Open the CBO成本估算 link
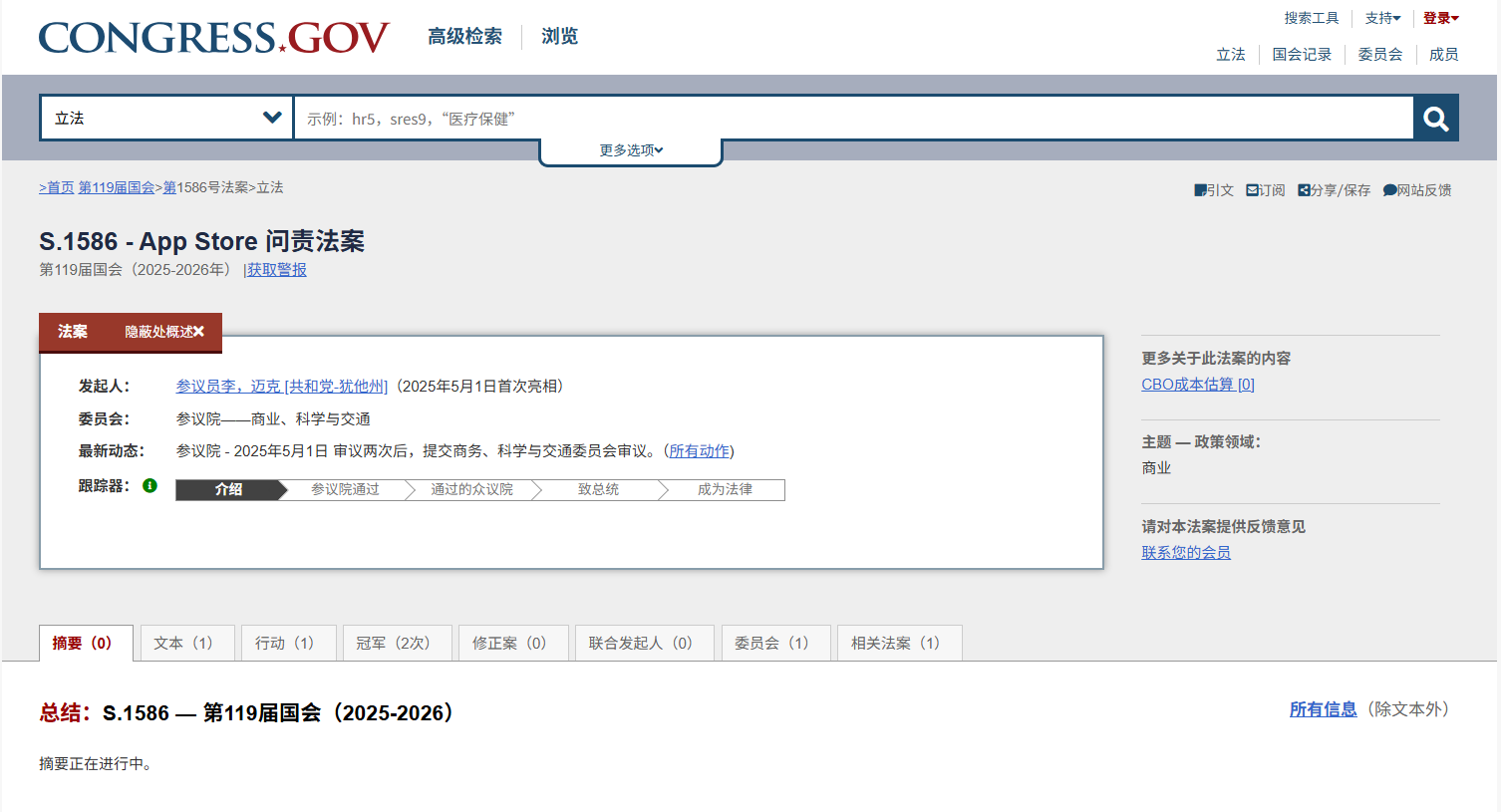 1197,385
